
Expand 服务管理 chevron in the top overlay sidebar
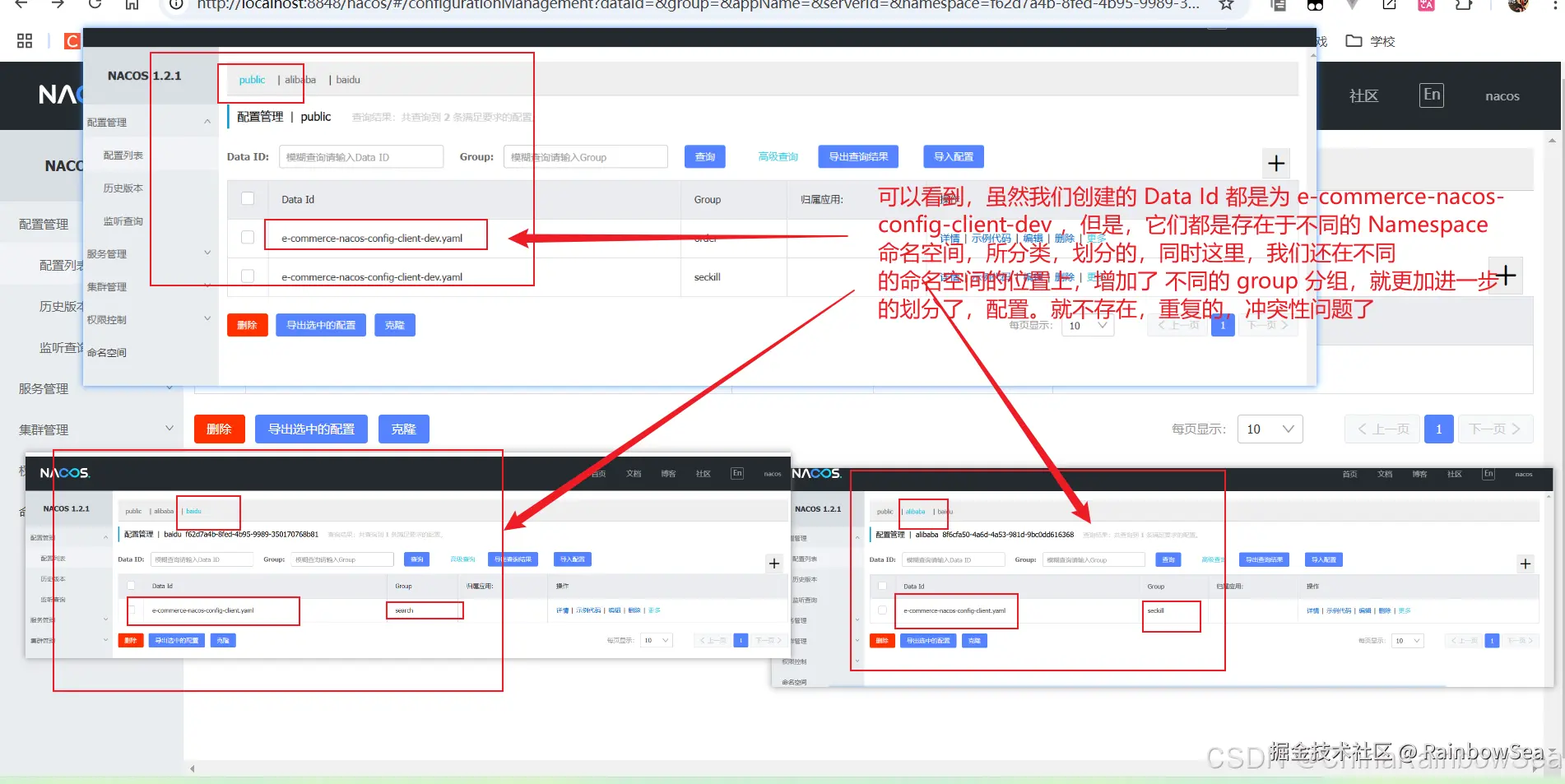(207, 253)
